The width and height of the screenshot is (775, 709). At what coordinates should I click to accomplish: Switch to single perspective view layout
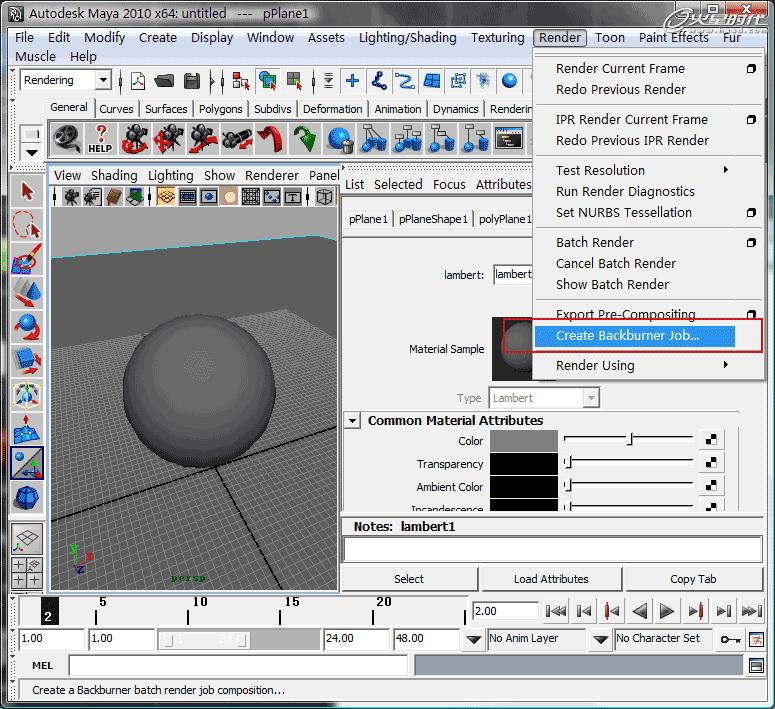(x=27, y=537)
